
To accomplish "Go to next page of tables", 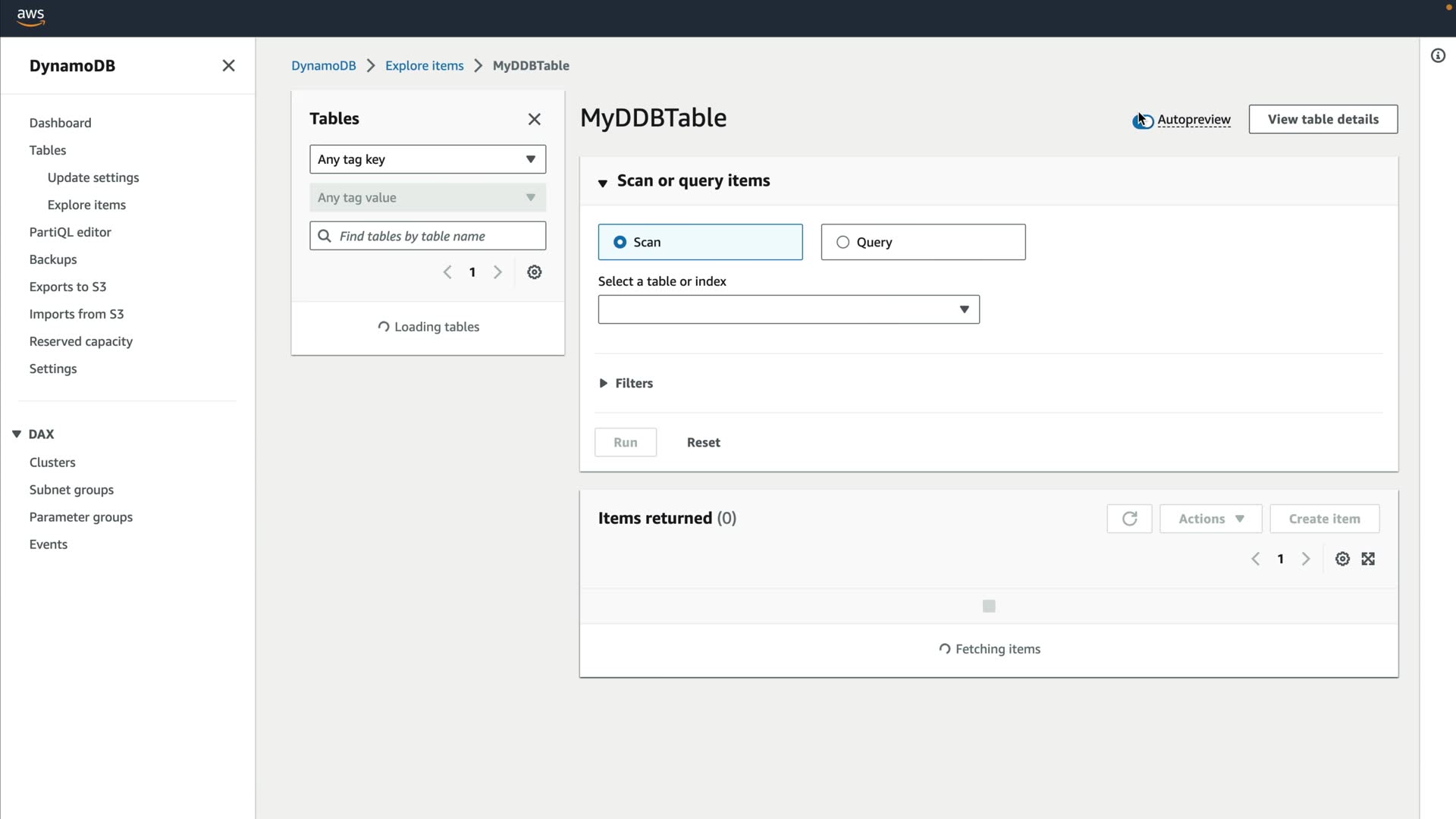I will pos(497,272).
